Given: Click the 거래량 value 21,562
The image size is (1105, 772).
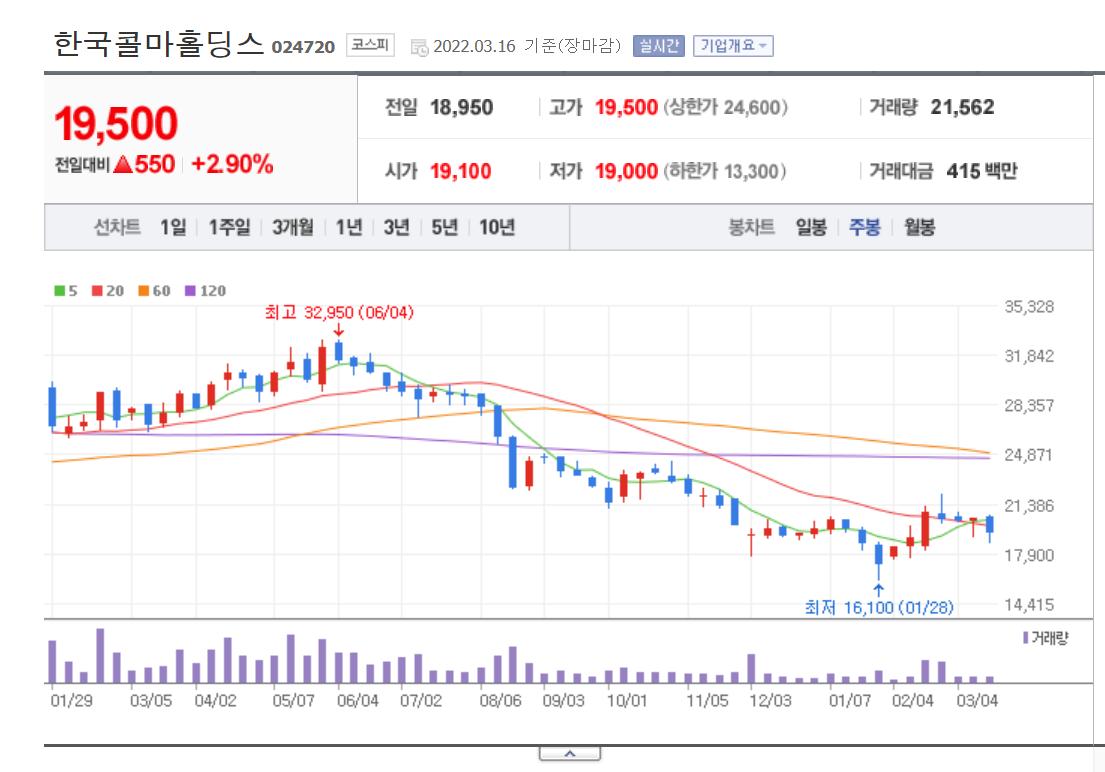Looking at the screenshot, I should click(x=963, y=107).
